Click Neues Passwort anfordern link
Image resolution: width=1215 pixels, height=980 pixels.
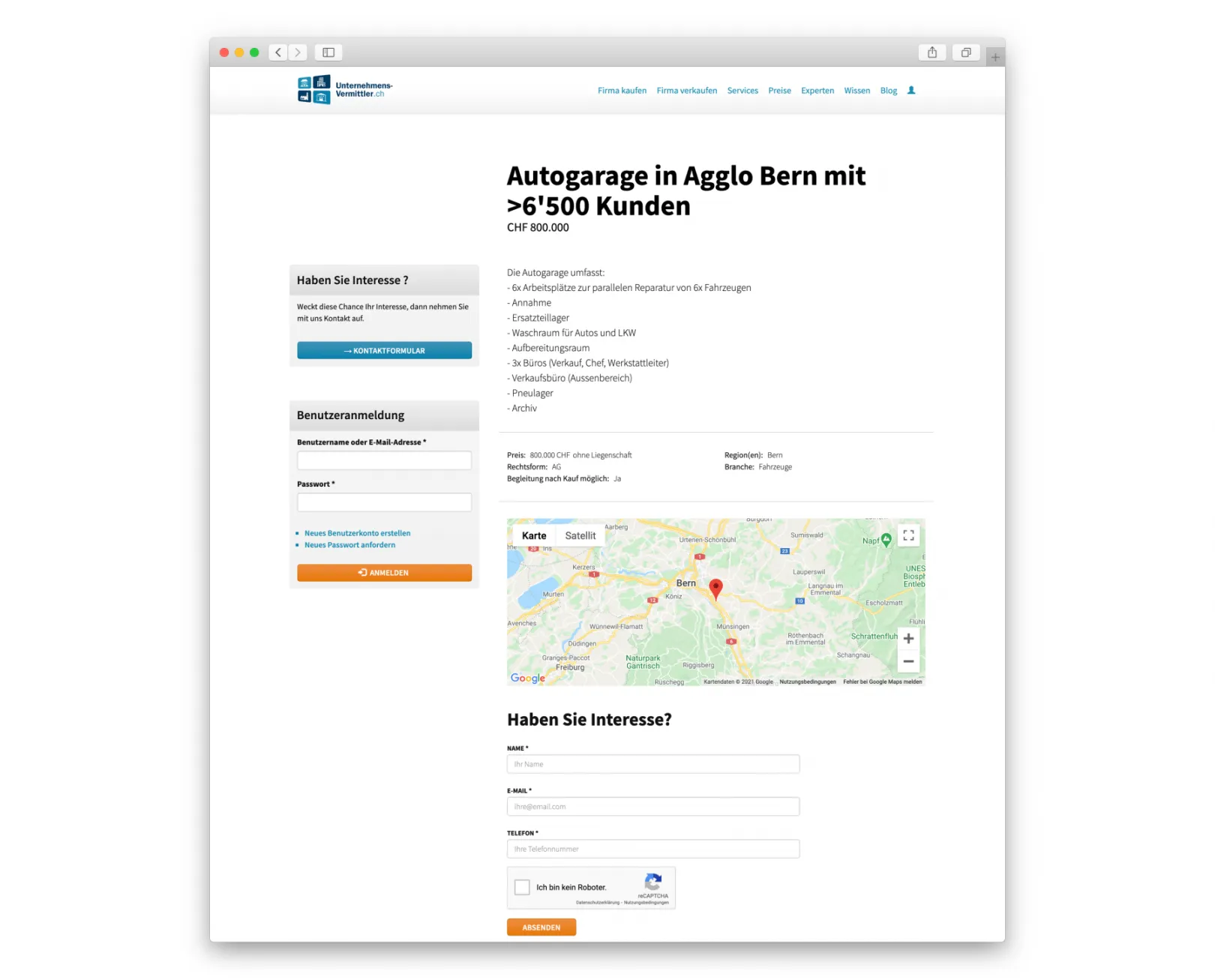[349, 545]
